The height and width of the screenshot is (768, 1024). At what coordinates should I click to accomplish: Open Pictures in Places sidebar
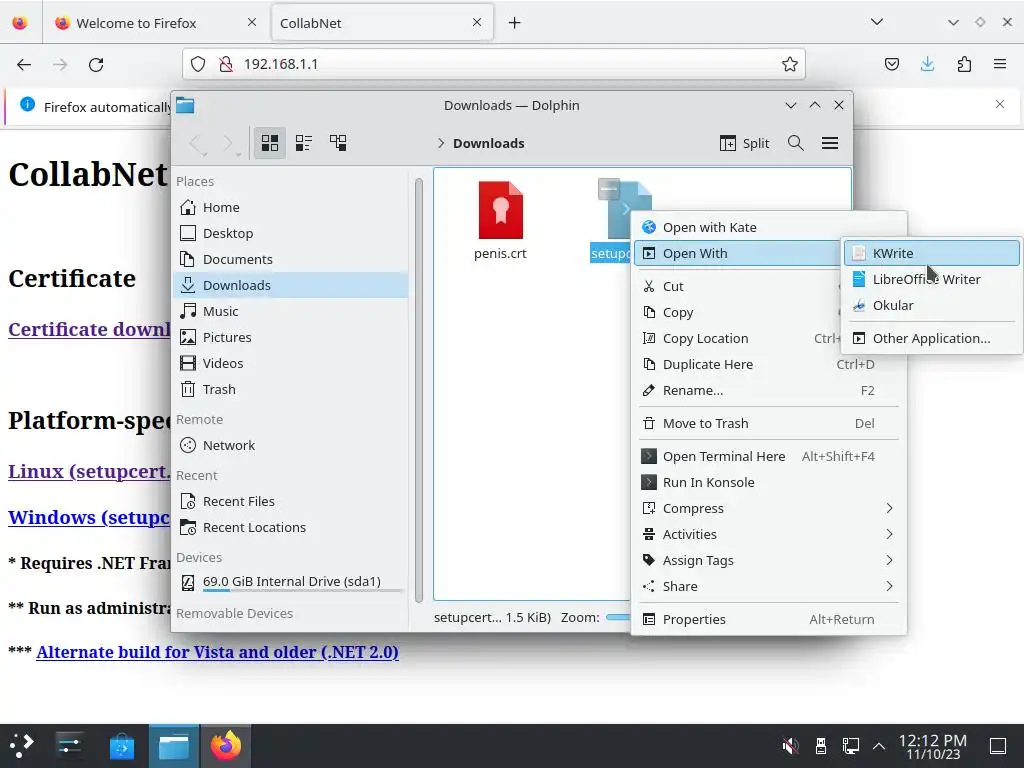tap(291, 337)
